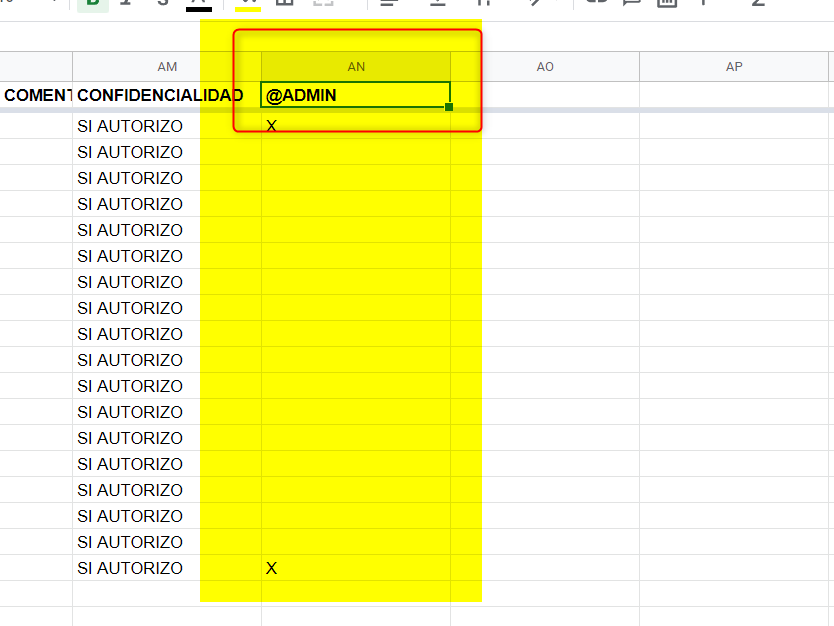Open the vertical align dropdown
This screenshot has height=626, width=834.
click(438, 3)
